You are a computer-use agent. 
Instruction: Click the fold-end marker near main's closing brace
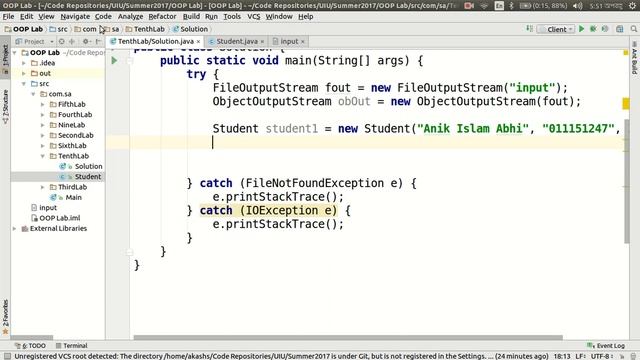click(x=129, y=252)
